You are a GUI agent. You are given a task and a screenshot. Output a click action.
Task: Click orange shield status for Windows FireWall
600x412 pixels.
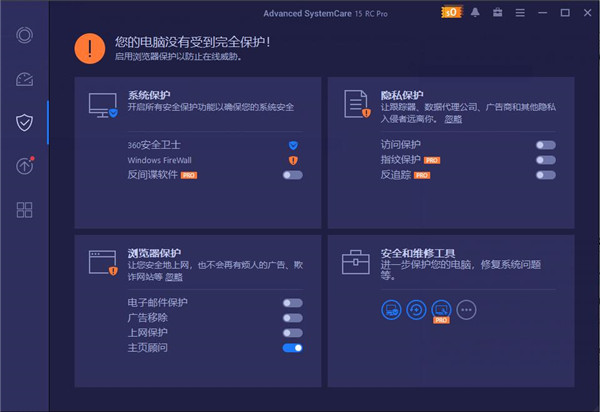pos(293,160)
